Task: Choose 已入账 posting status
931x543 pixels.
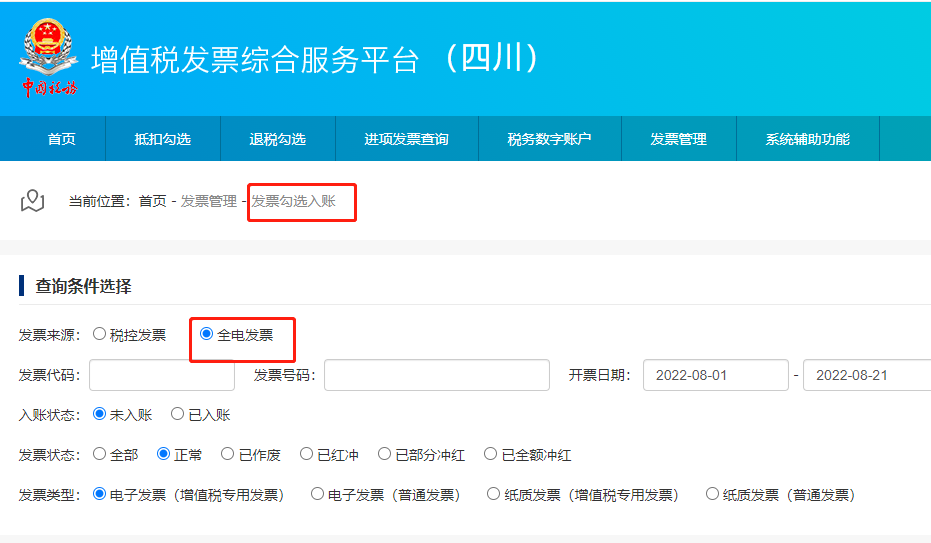Action: coord(177,414)
